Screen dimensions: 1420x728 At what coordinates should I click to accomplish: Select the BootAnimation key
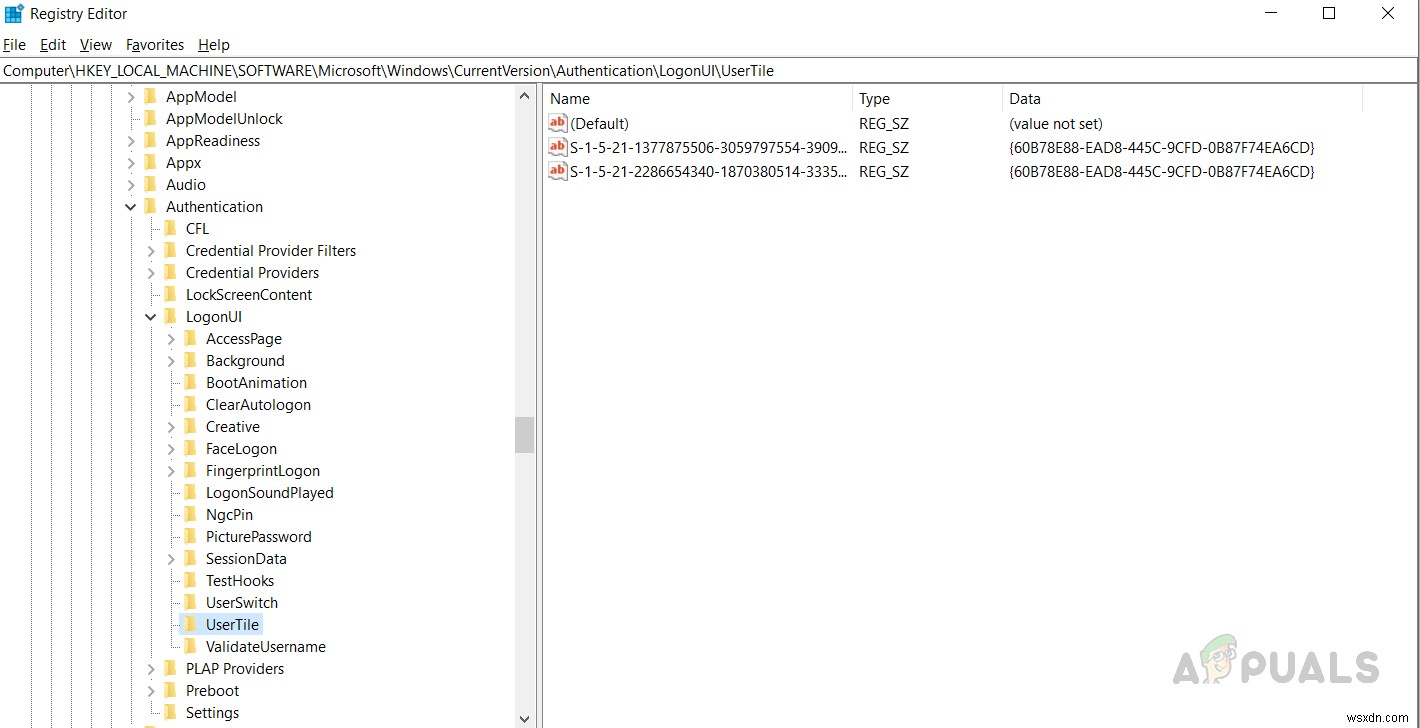[x=256, y=383]
